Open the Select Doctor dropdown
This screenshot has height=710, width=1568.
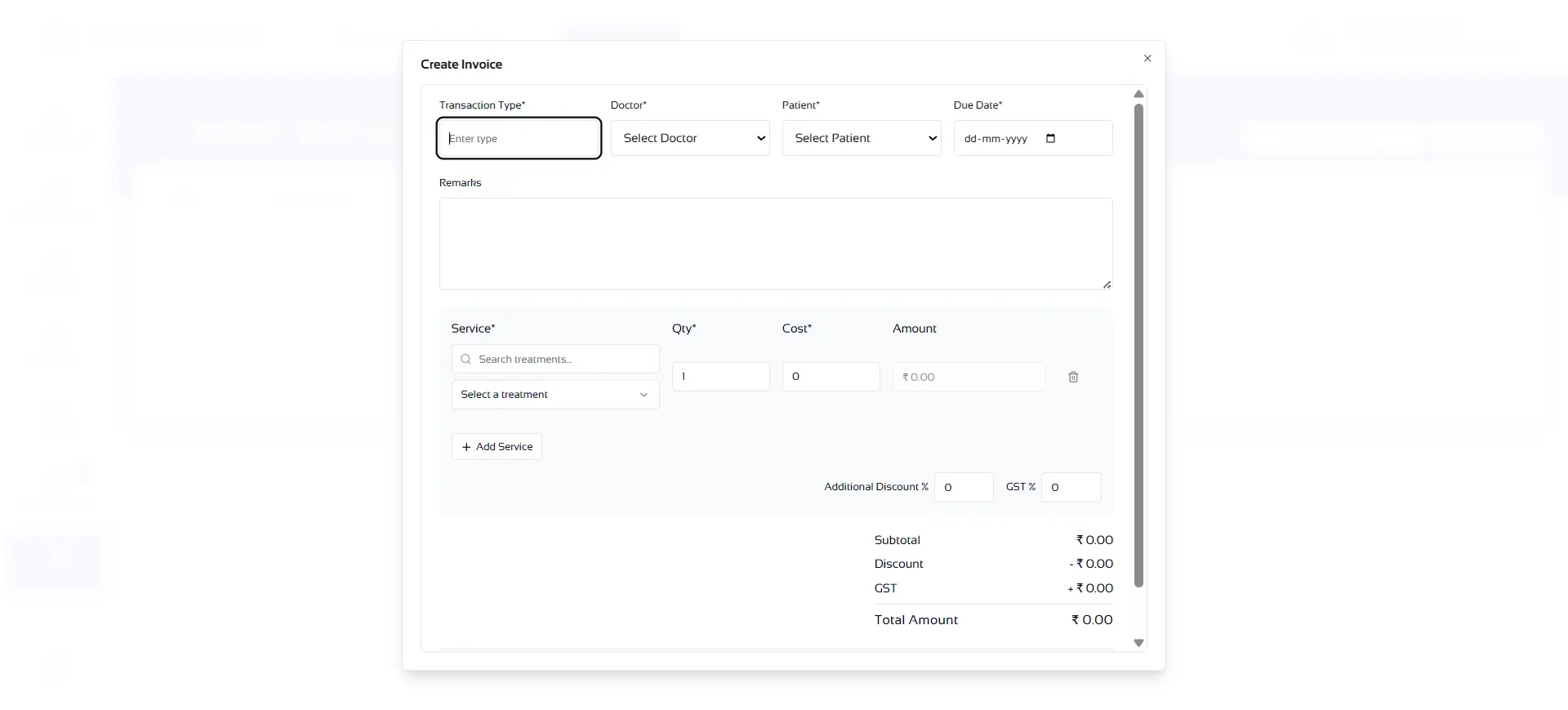(x=690, y=138)
